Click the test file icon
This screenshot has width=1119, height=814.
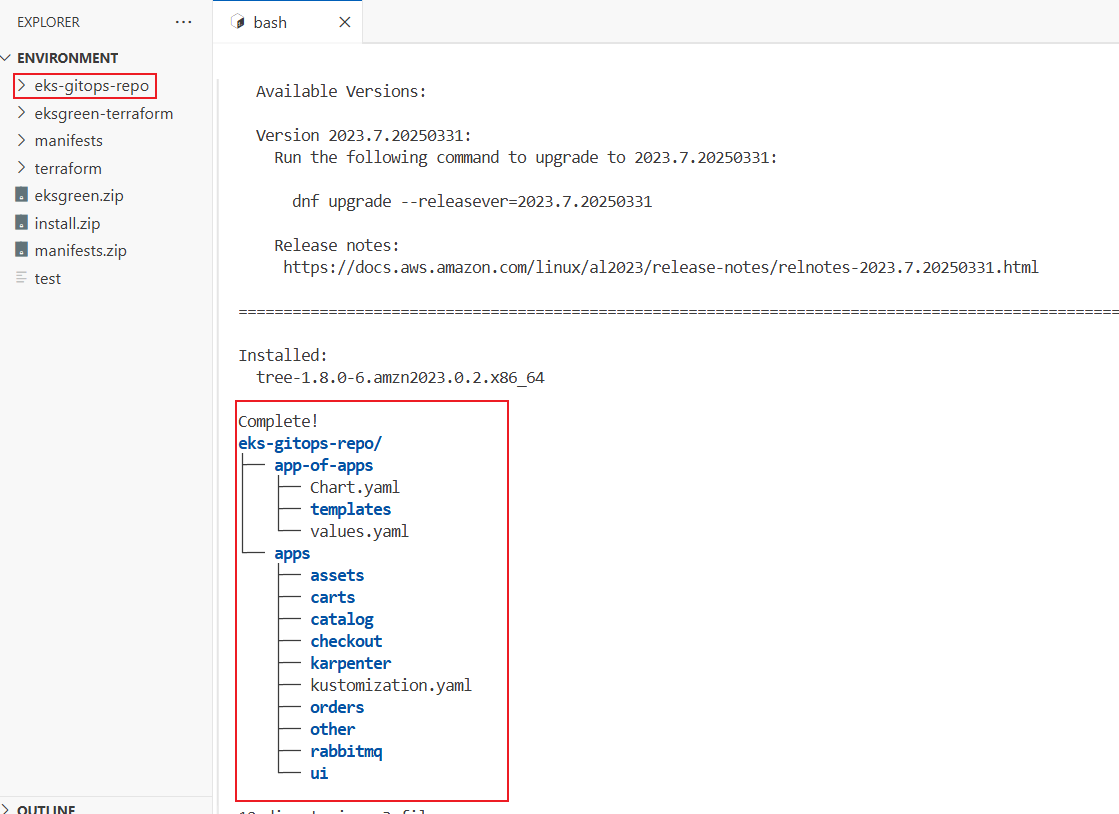click(x=21, y=278)
